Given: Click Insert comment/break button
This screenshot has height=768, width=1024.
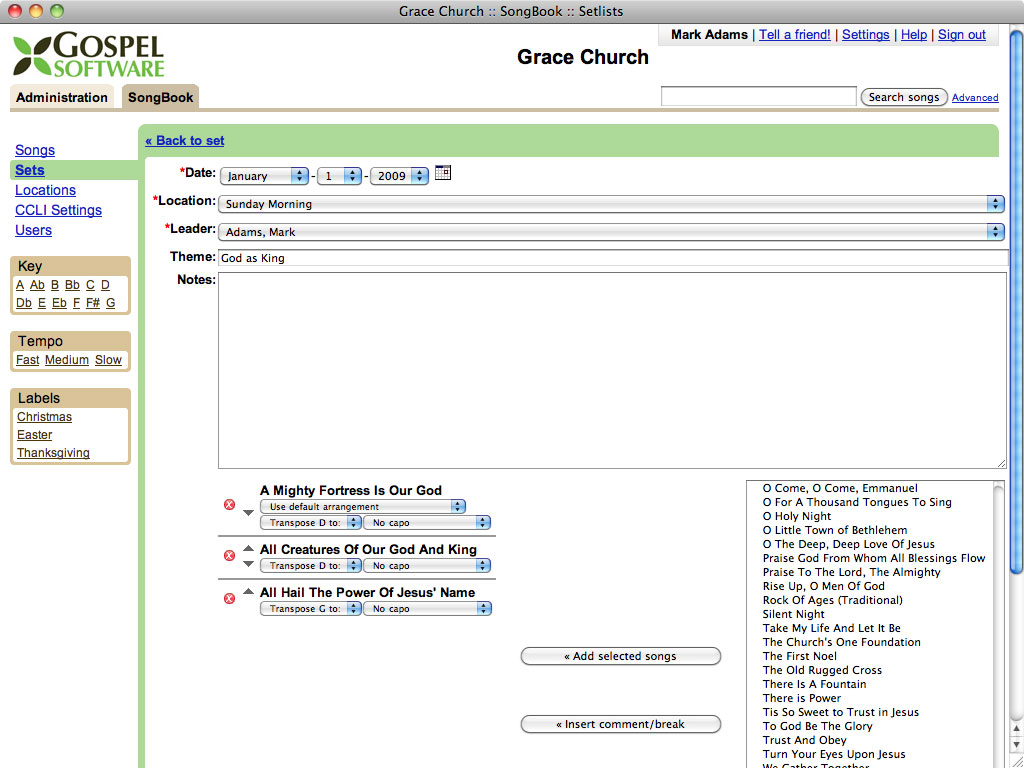Looking at the screenshot, I should click(620, 724).
